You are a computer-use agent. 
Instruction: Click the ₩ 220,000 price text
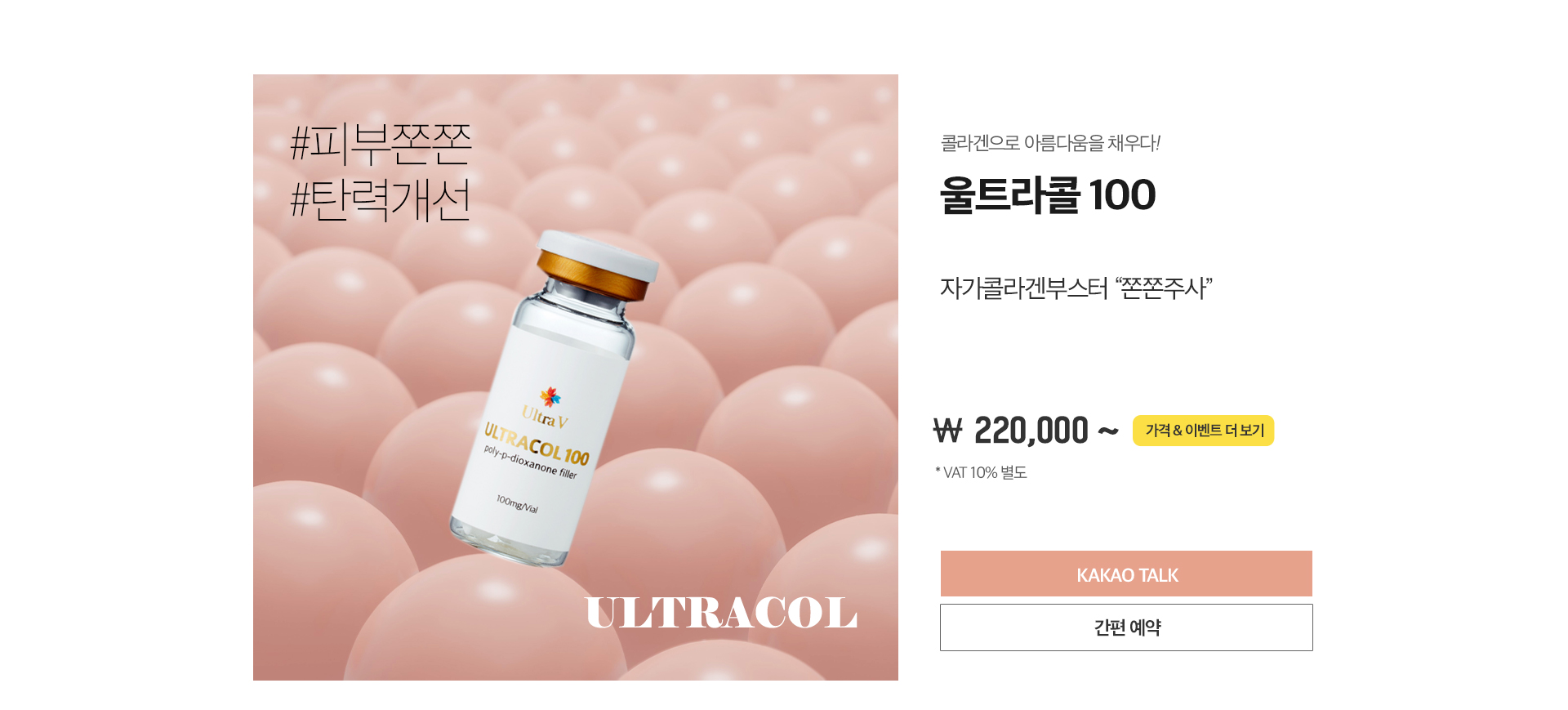1011,431
